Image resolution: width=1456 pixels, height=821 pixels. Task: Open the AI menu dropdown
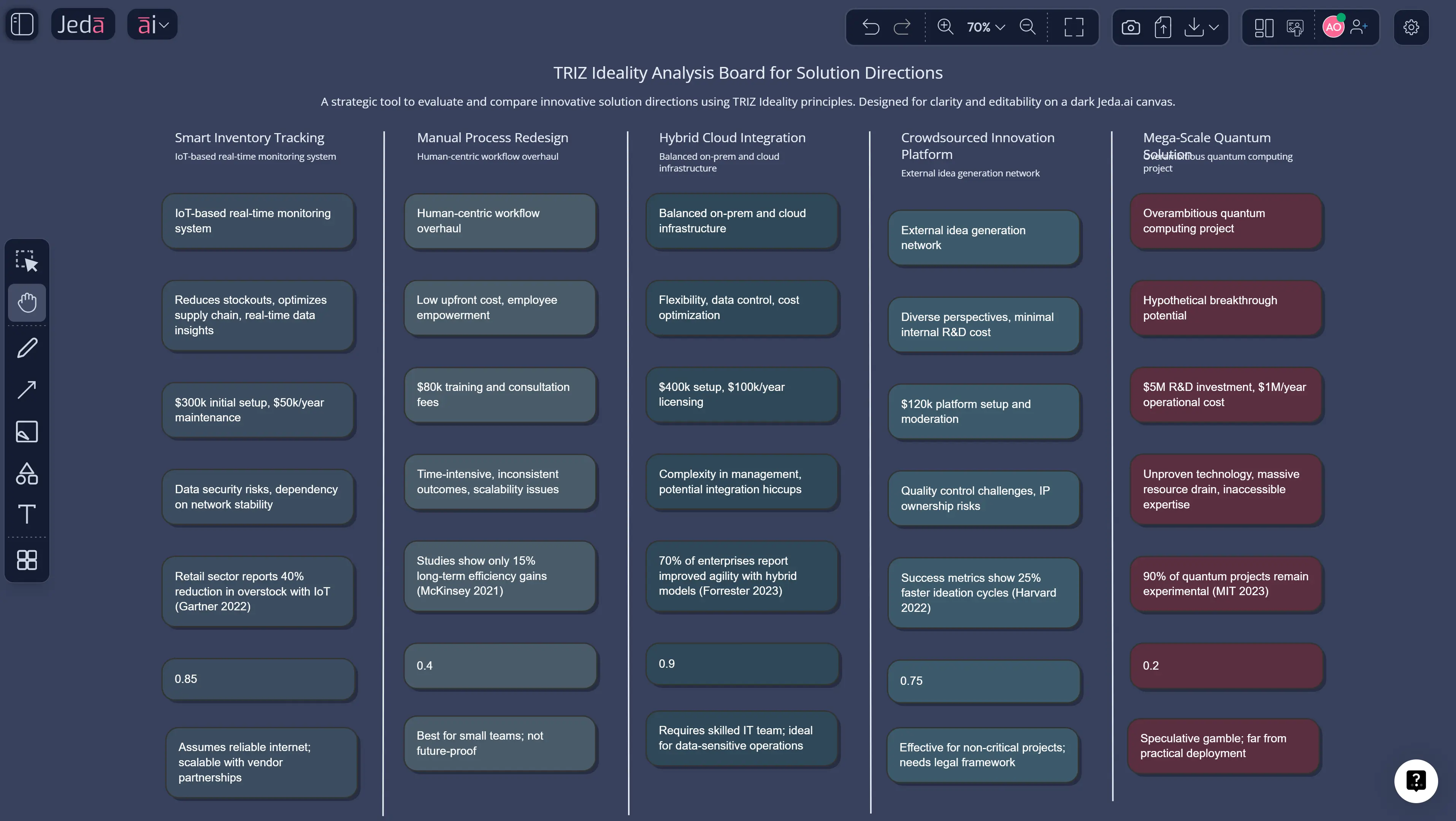pos(152,25)
